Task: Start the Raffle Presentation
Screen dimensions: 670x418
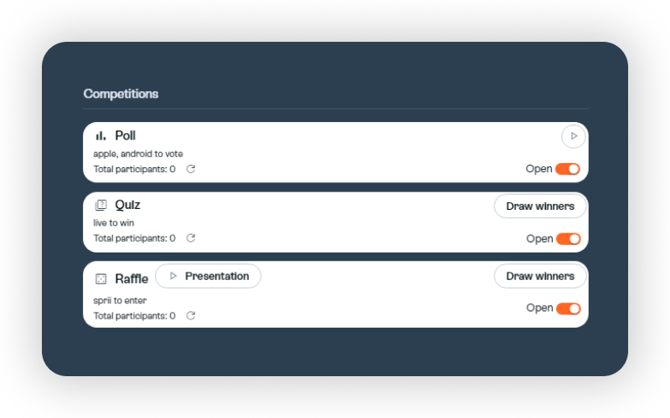Action: click(x=209, y=276)
